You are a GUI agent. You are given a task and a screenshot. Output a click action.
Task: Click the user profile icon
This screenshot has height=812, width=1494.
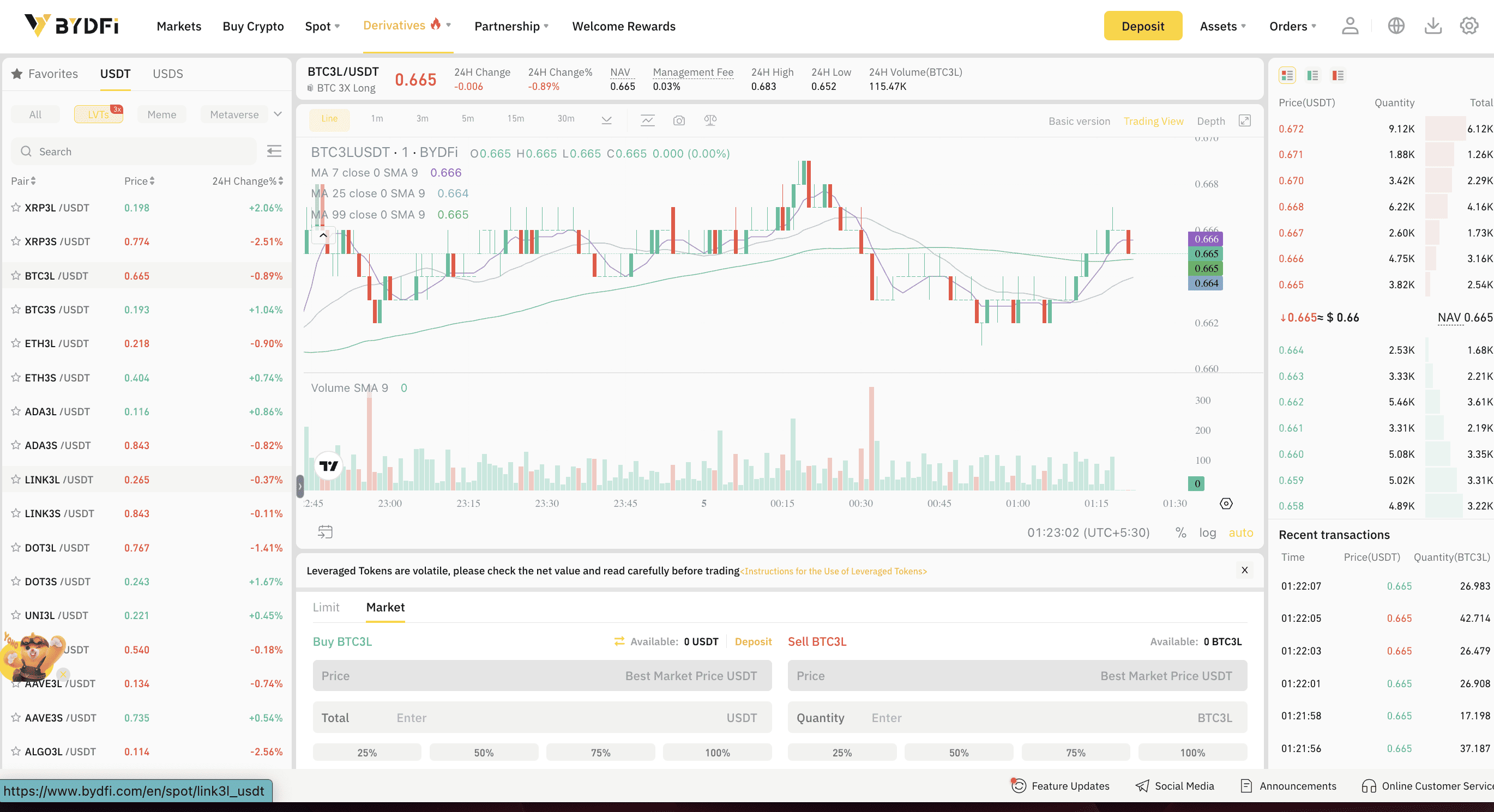[x=1350, y=26]
